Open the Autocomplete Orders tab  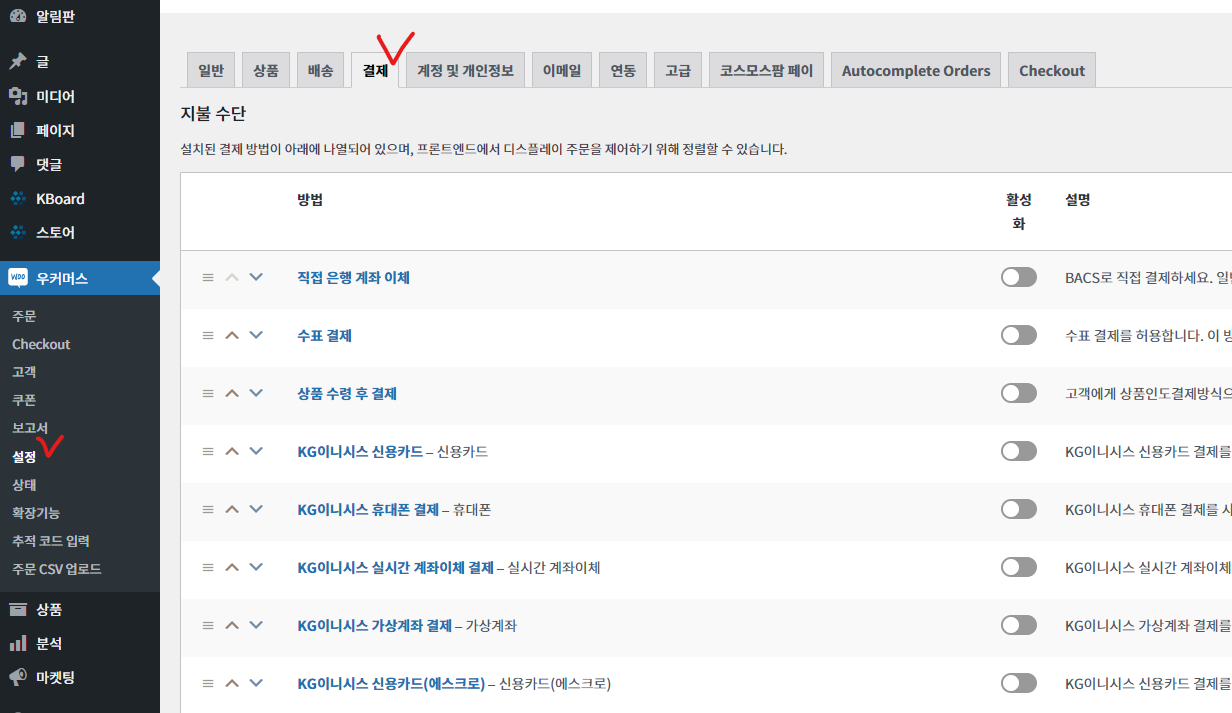(x=916, y=70)
